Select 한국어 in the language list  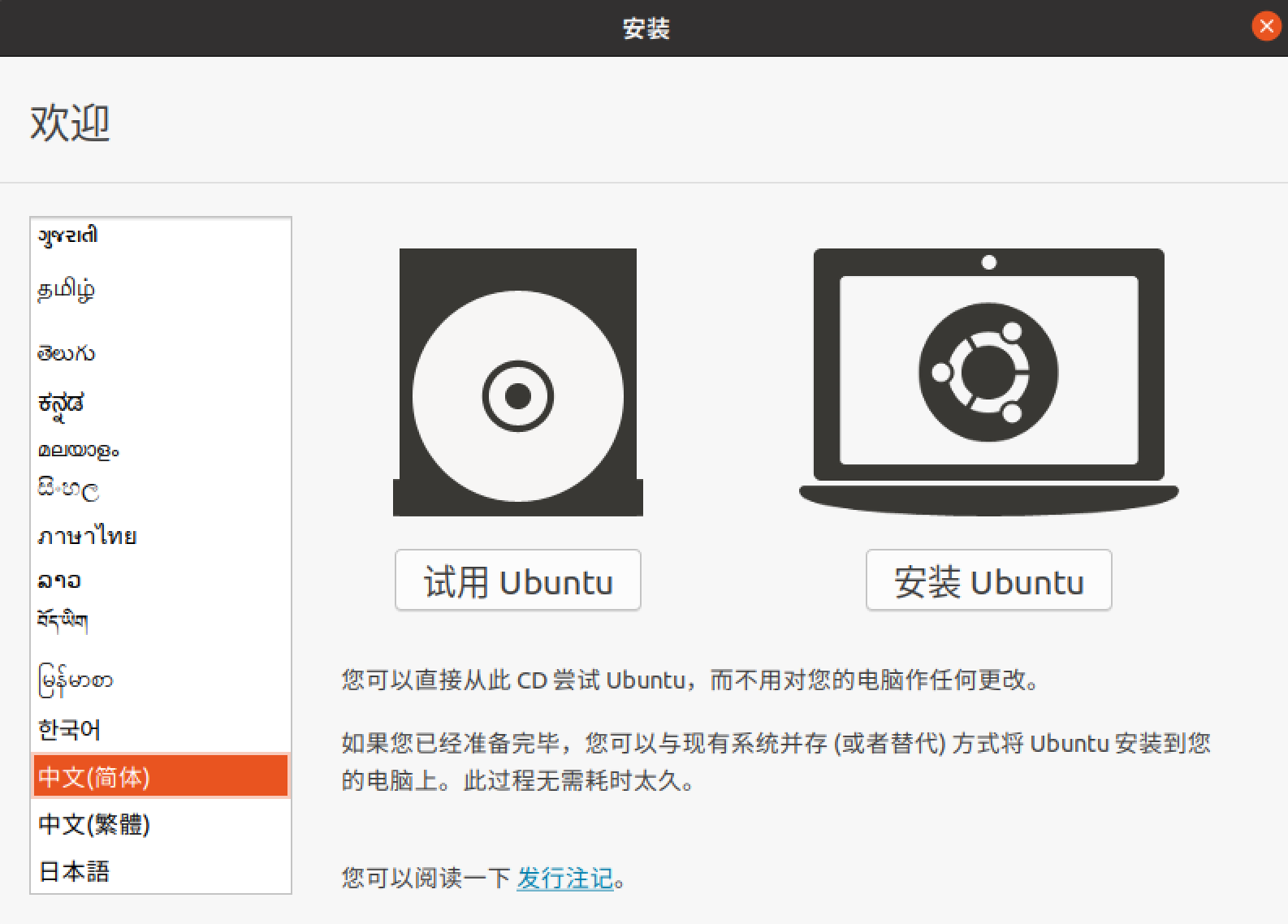[161, 729]
